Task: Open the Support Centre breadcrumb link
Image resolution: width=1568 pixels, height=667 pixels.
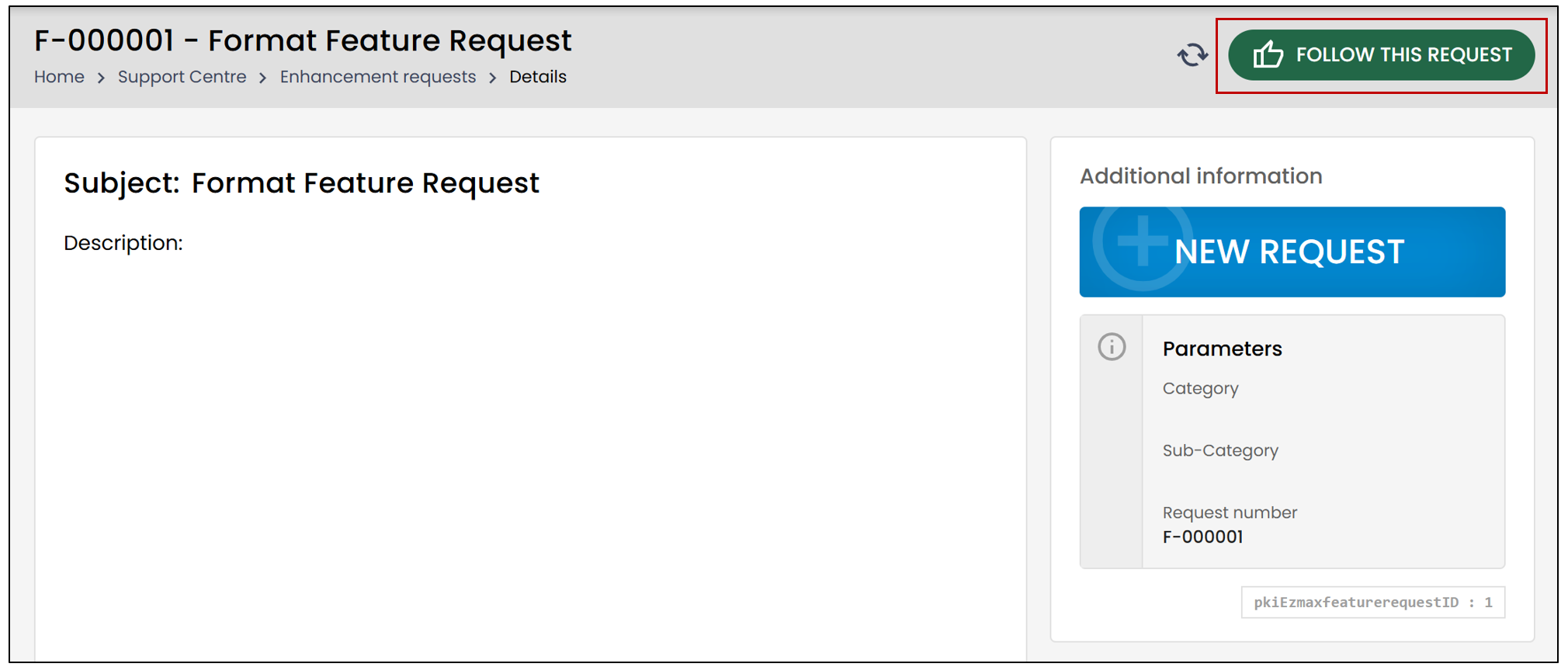Action: [x=182, y=77]
